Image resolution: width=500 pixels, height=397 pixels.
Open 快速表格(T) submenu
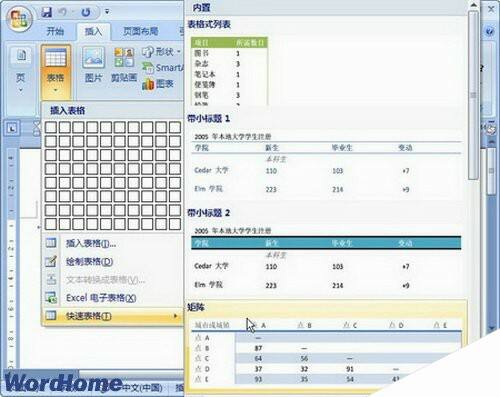(x=113, y=316)
